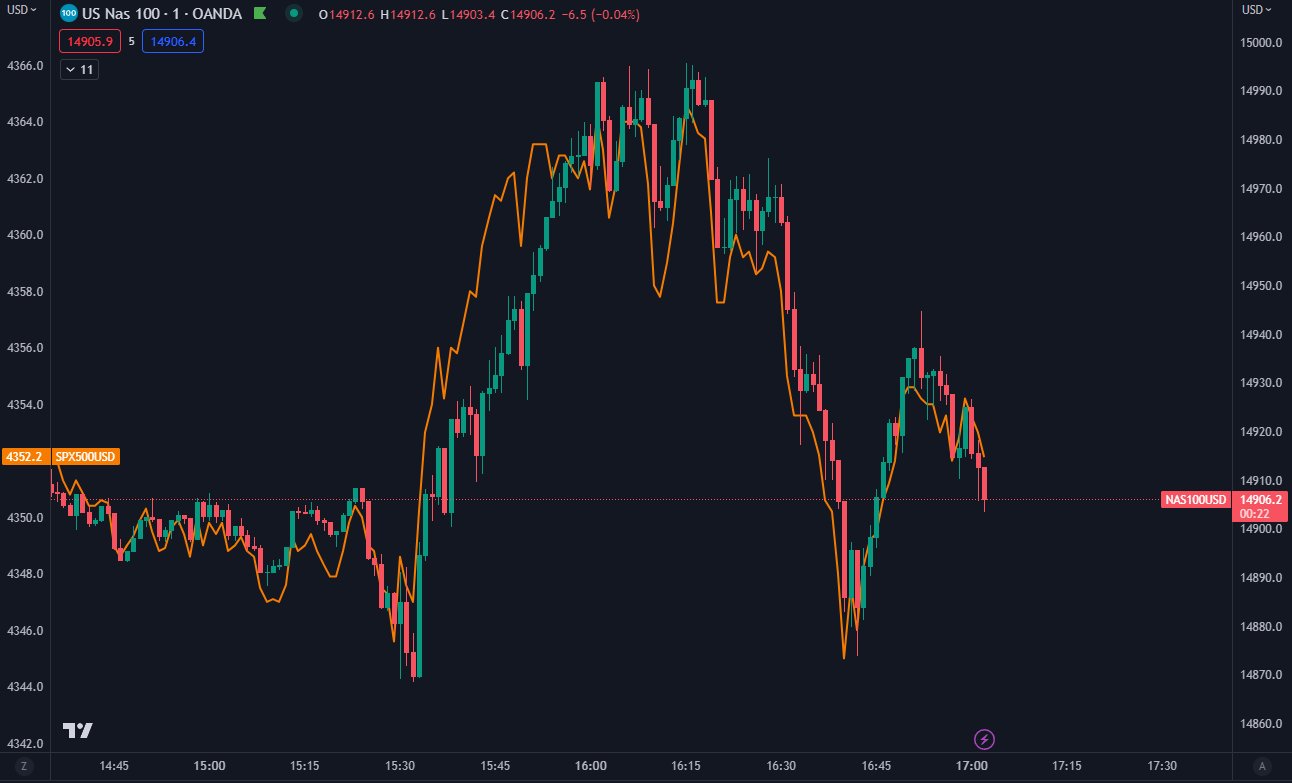Click the 17:00 time axis label
Screen dimensions: 1292x783
pyautogui.click(x=971, y=766)
